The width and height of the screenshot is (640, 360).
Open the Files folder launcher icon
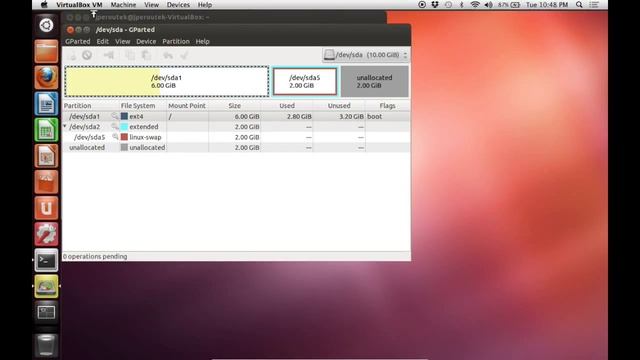(46, 51)
